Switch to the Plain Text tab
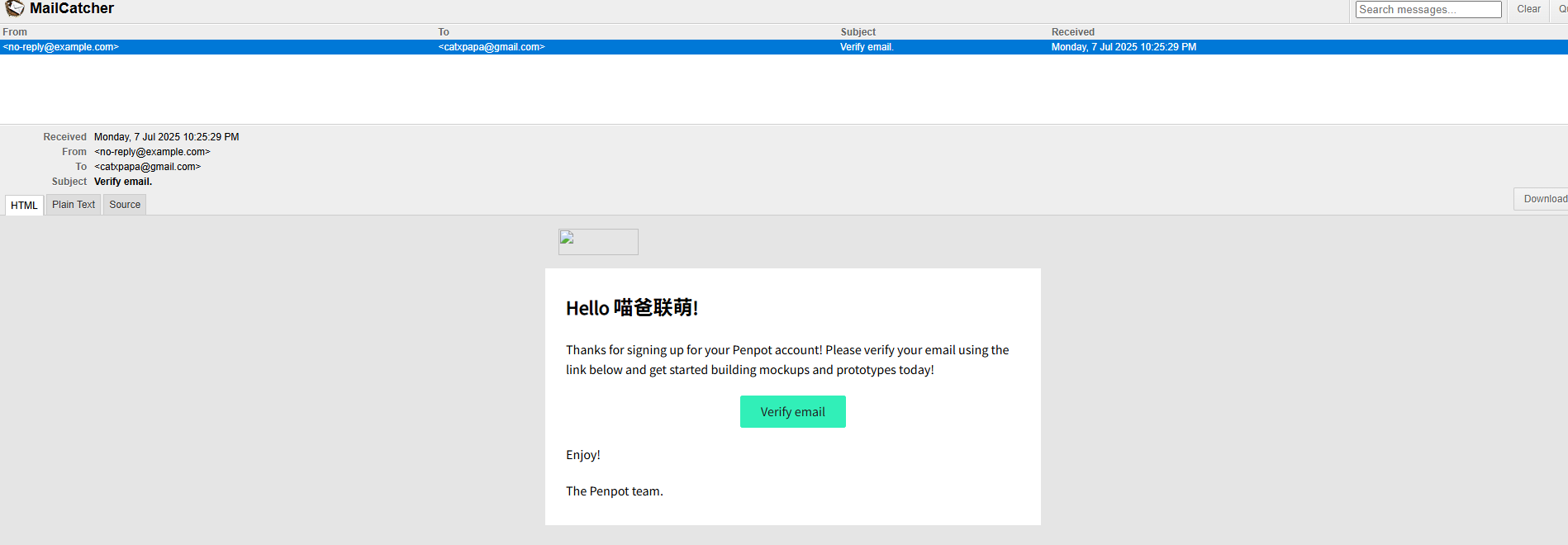Viewport: 1568px width, 545px height. (x=74, y=205)
